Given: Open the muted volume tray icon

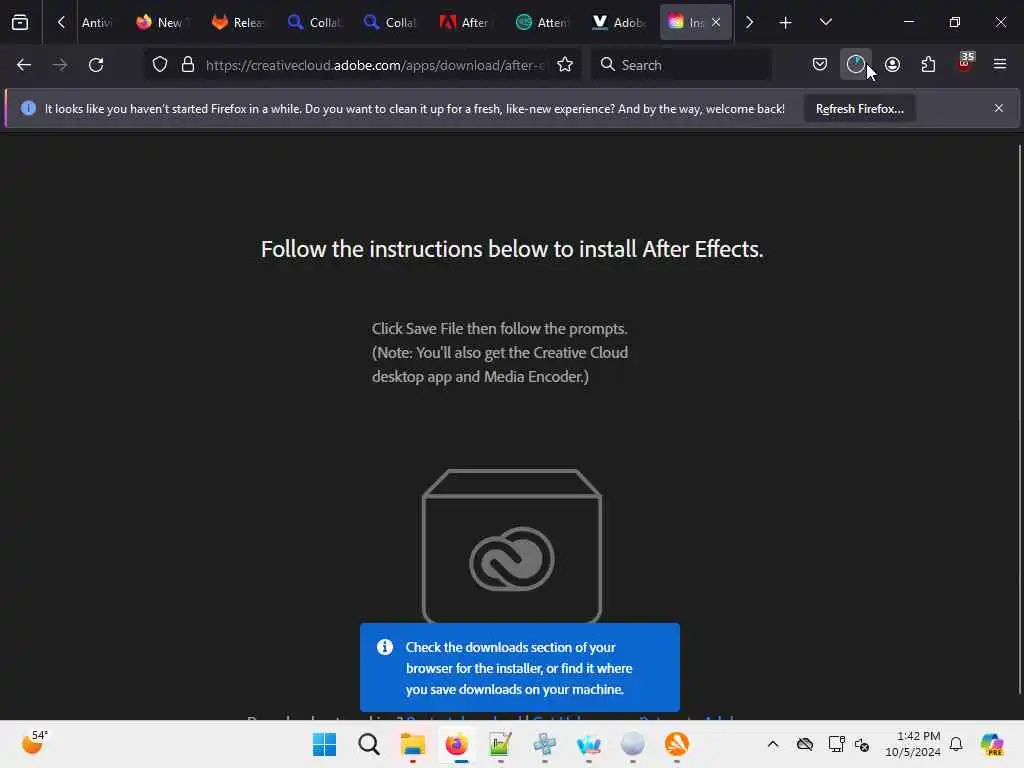Looking at the screenshot, I should click(x=862, y=744).
